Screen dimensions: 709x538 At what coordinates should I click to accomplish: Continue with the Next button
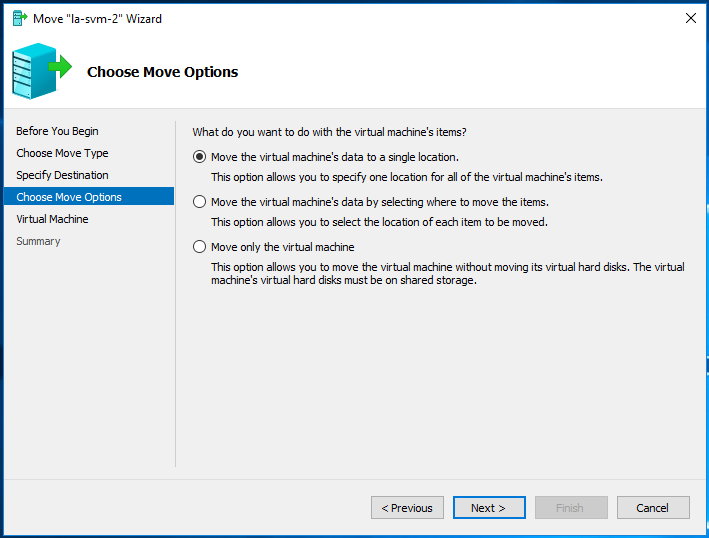tap(489, 508)
